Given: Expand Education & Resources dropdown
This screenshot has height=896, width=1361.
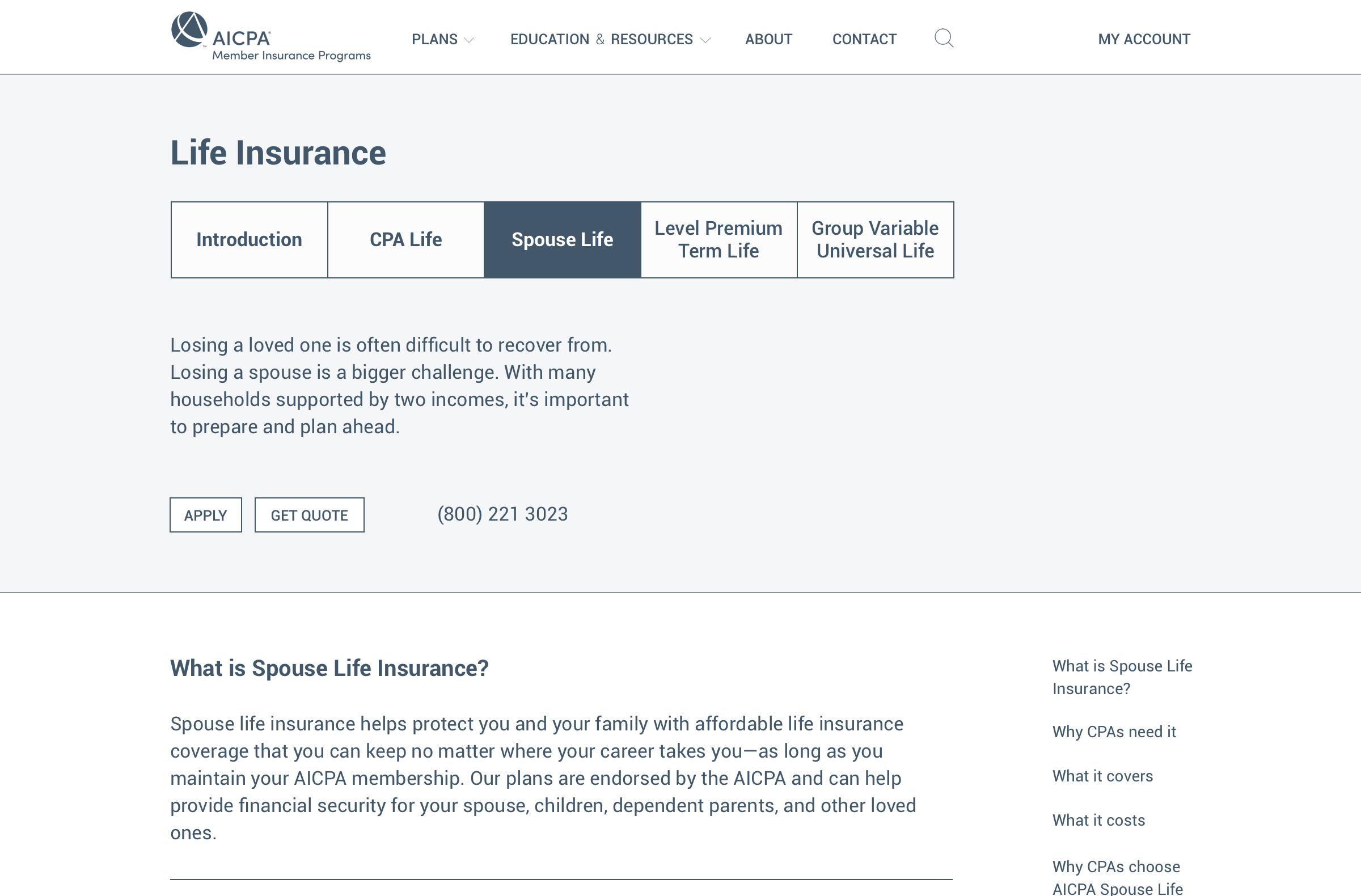Looking at the screenshot, I should [x=610, y=40].
